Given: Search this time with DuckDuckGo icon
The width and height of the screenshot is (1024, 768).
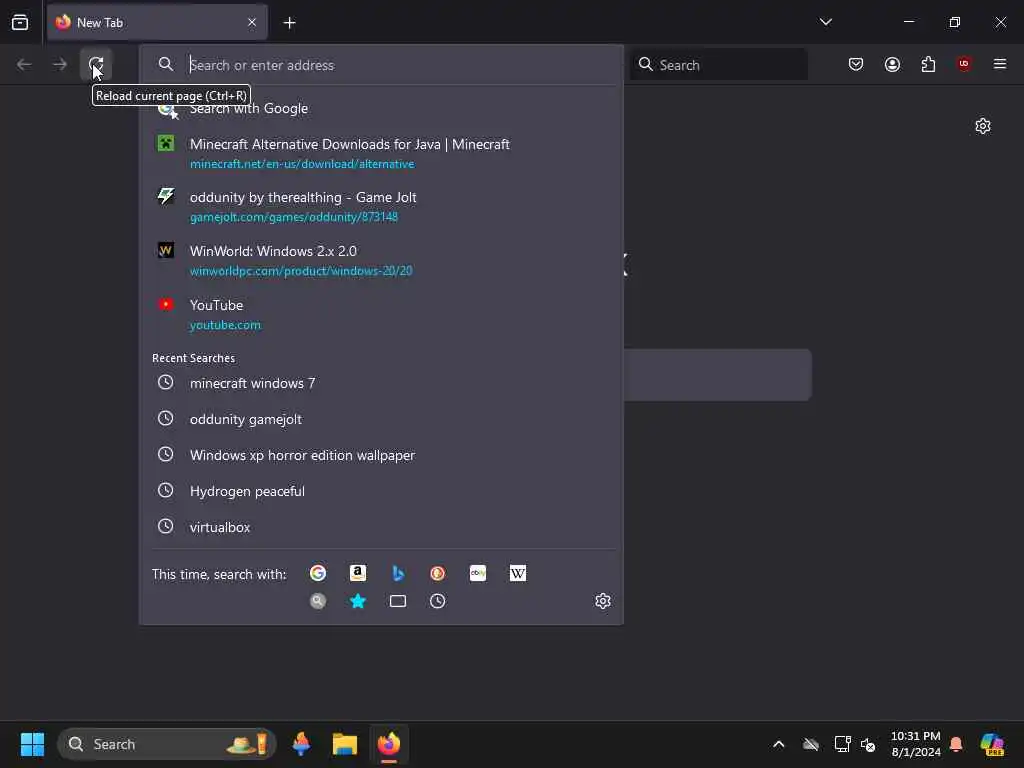Looking at the screenshot, I should (x=438, y=573).
